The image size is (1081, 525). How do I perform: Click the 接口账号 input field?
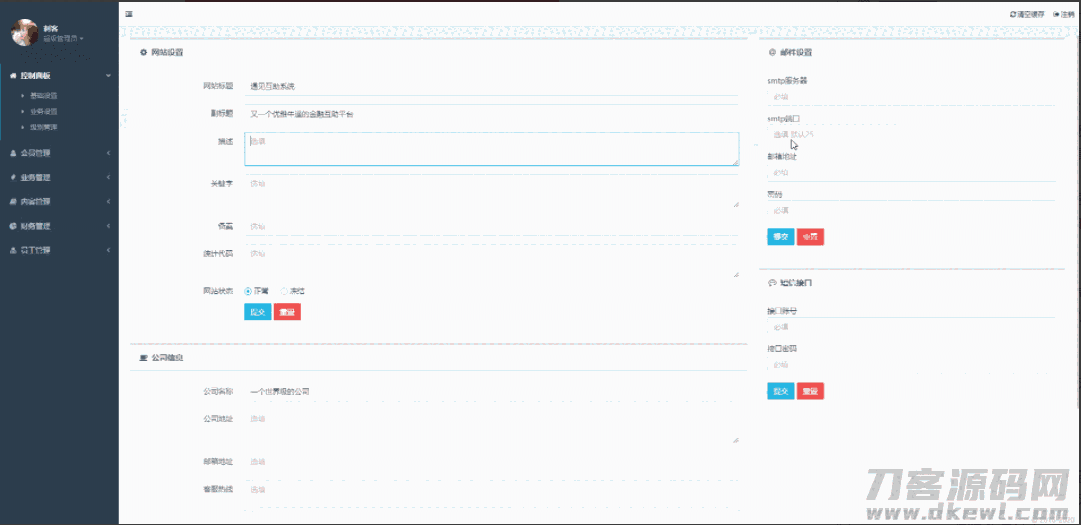coord(911,327)
